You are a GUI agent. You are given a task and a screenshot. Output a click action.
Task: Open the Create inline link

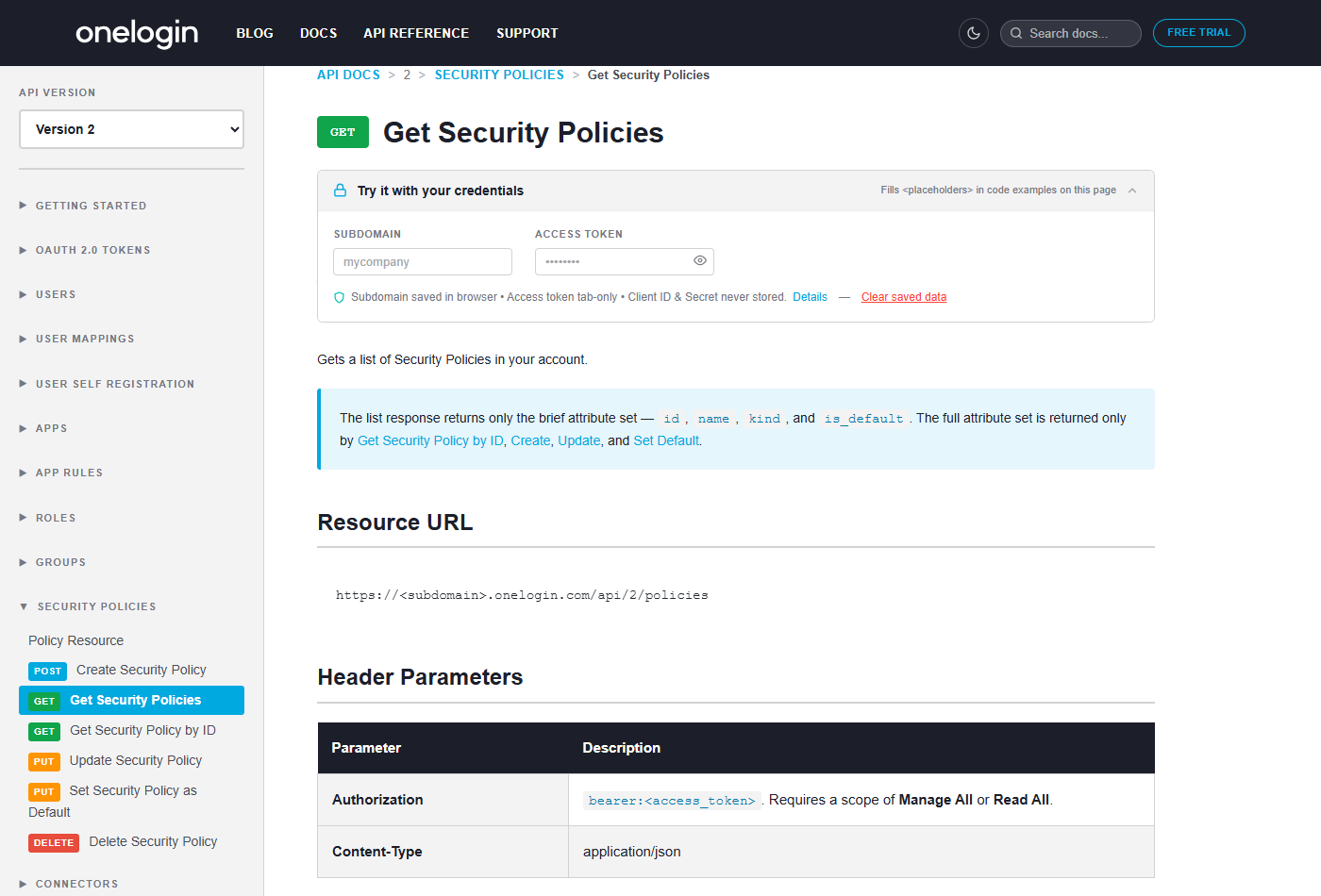pos(530,440)
